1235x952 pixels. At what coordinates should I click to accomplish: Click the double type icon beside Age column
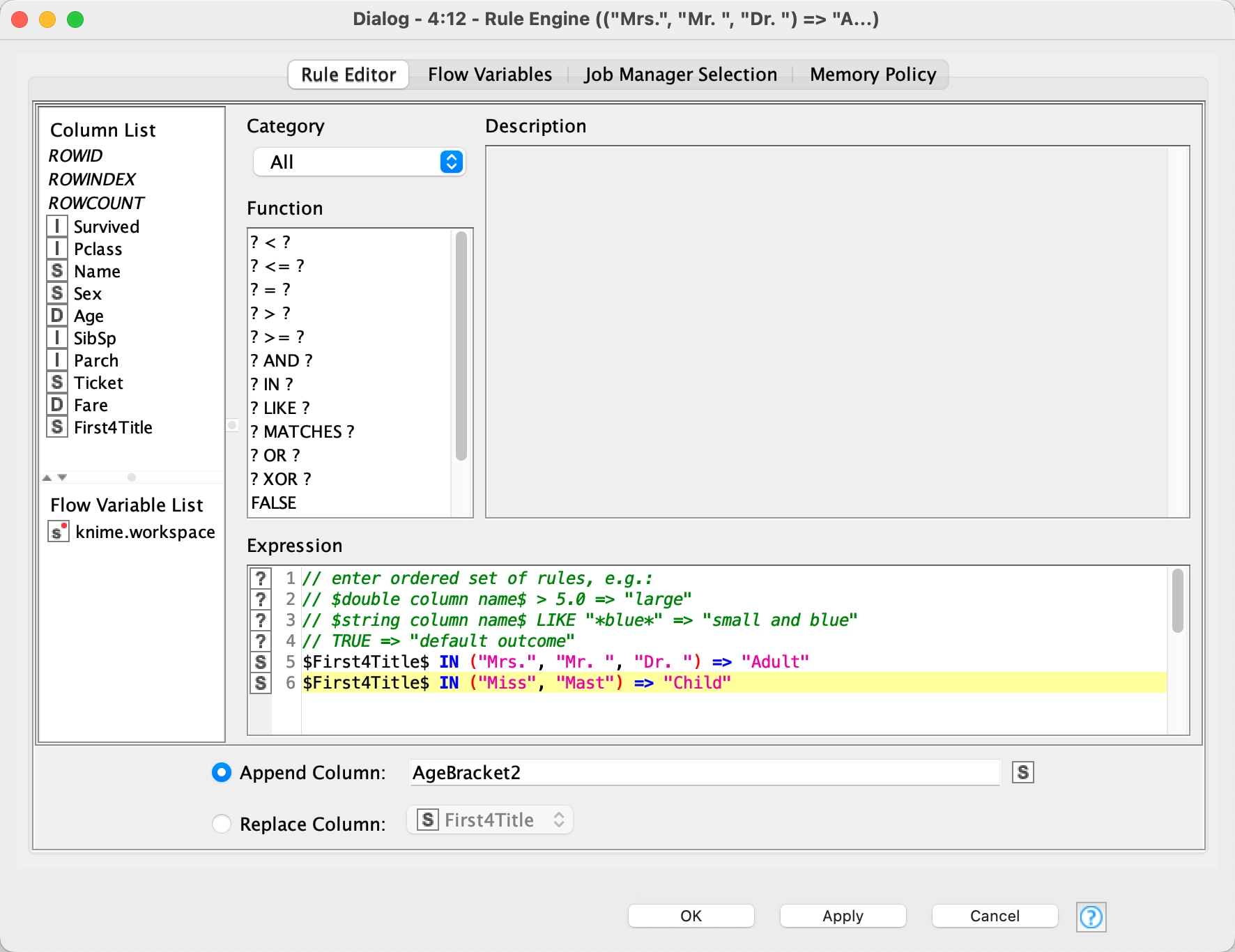(x=57, y=316)
